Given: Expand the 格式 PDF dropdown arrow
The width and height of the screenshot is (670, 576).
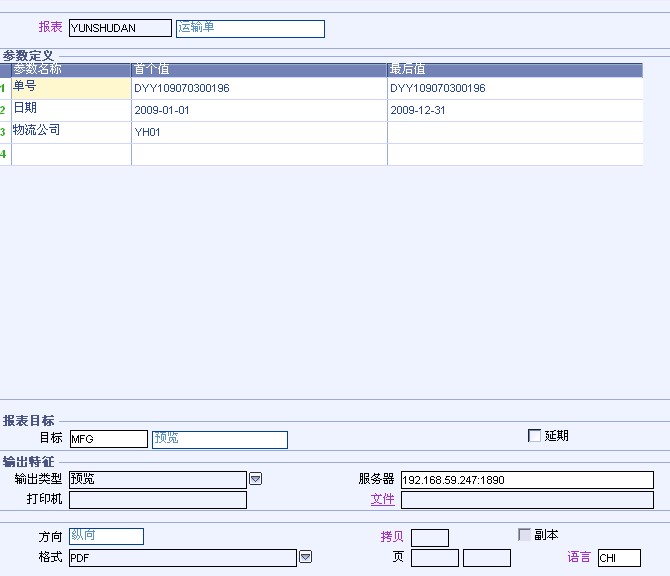Looking at the screenshot, I should point(306,557).
